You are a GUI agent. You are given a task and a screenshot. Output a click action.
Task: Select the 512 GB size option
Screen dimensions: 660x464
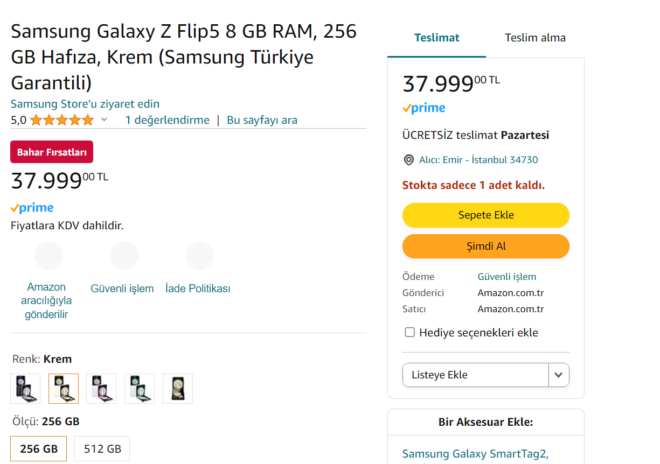click(x=103, y=449)
